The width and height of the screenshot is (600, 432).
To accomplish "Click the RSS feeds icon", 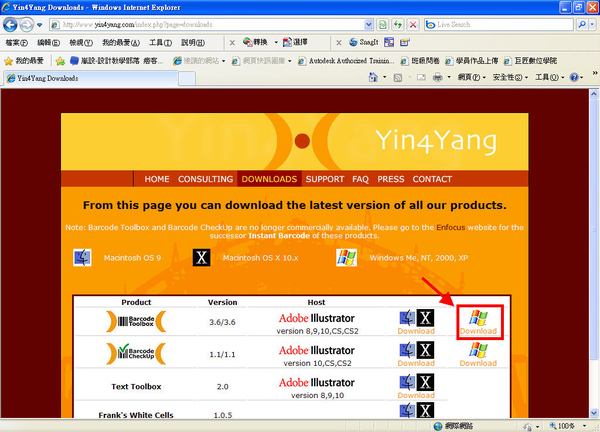I will click(398, 78).
